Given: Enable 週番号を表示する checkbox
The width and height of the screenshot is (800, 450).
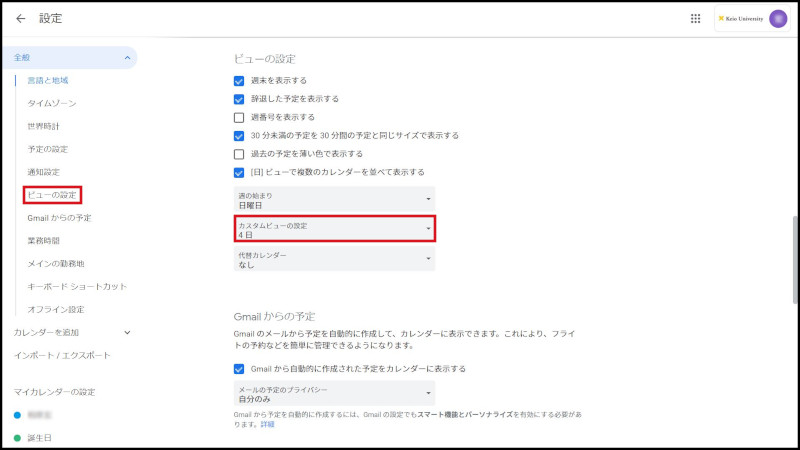Looking at the screenshot, I should [239, 117].
